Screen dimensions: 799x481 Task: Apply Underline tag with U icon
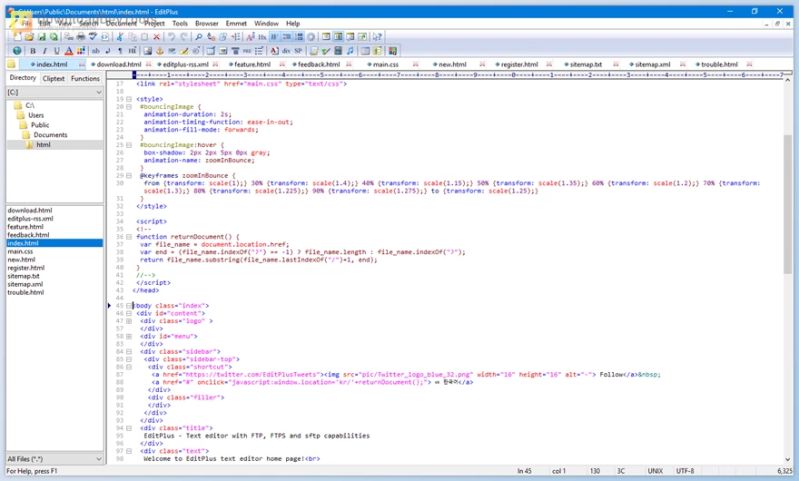(x=56, y=50)
